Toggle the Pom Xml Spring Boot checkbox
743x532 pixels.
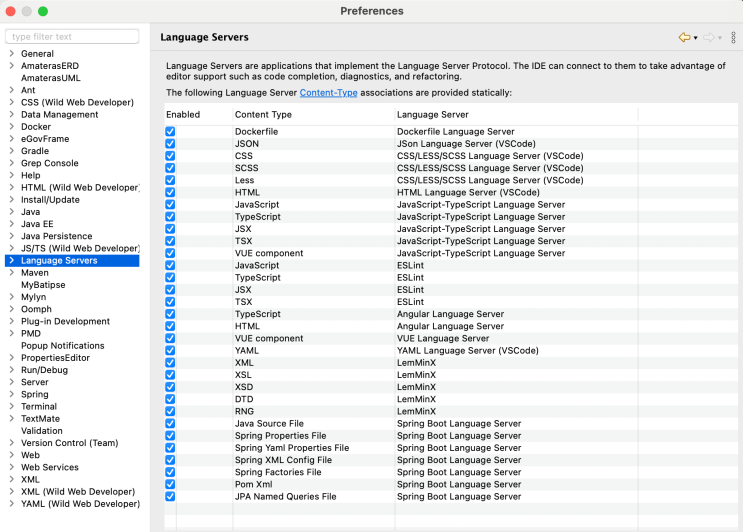coord(170,484)
